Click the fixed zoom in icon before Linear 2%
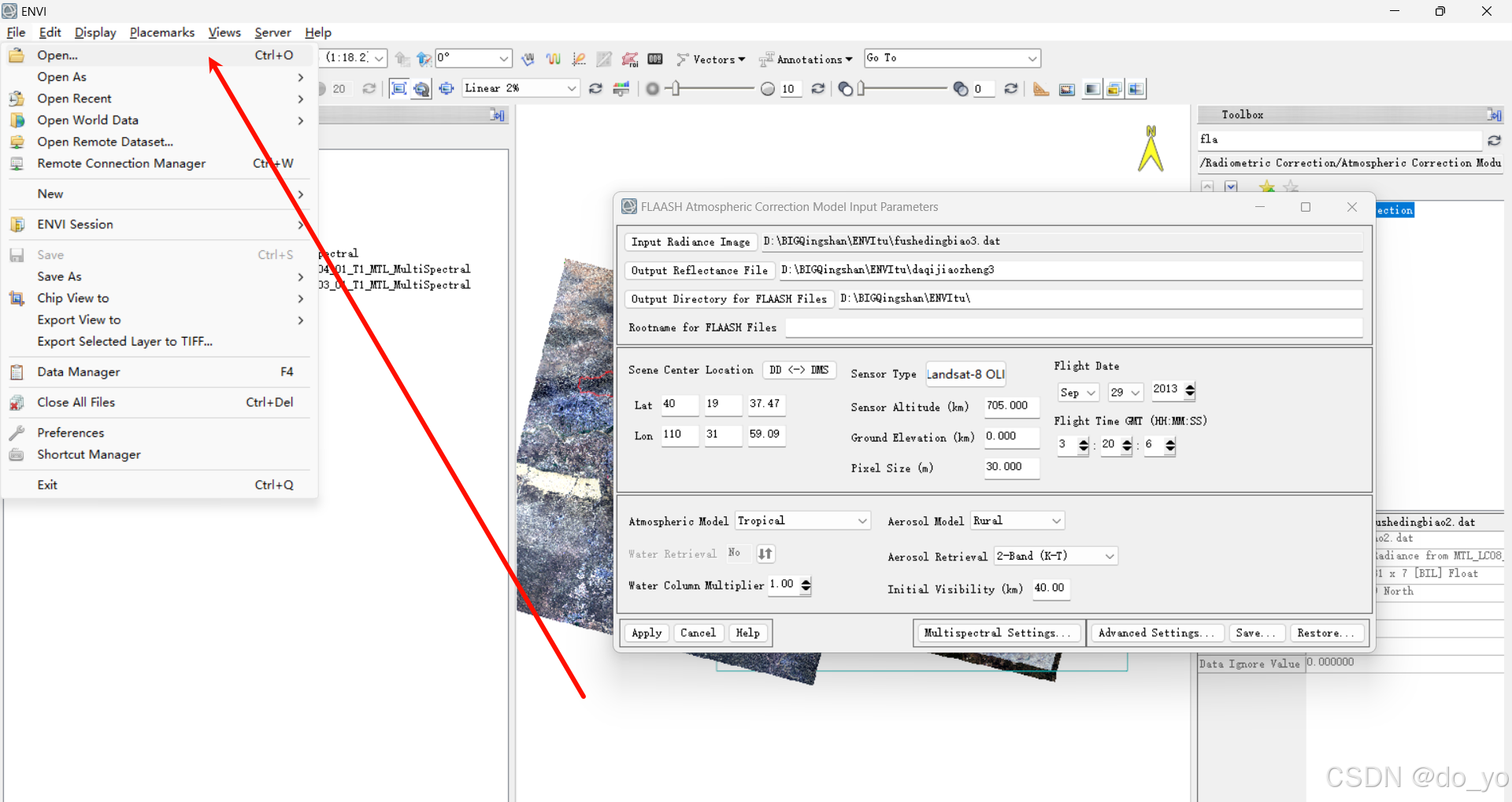This screenshot has width=1512, height=802. (x=447, y=88)
